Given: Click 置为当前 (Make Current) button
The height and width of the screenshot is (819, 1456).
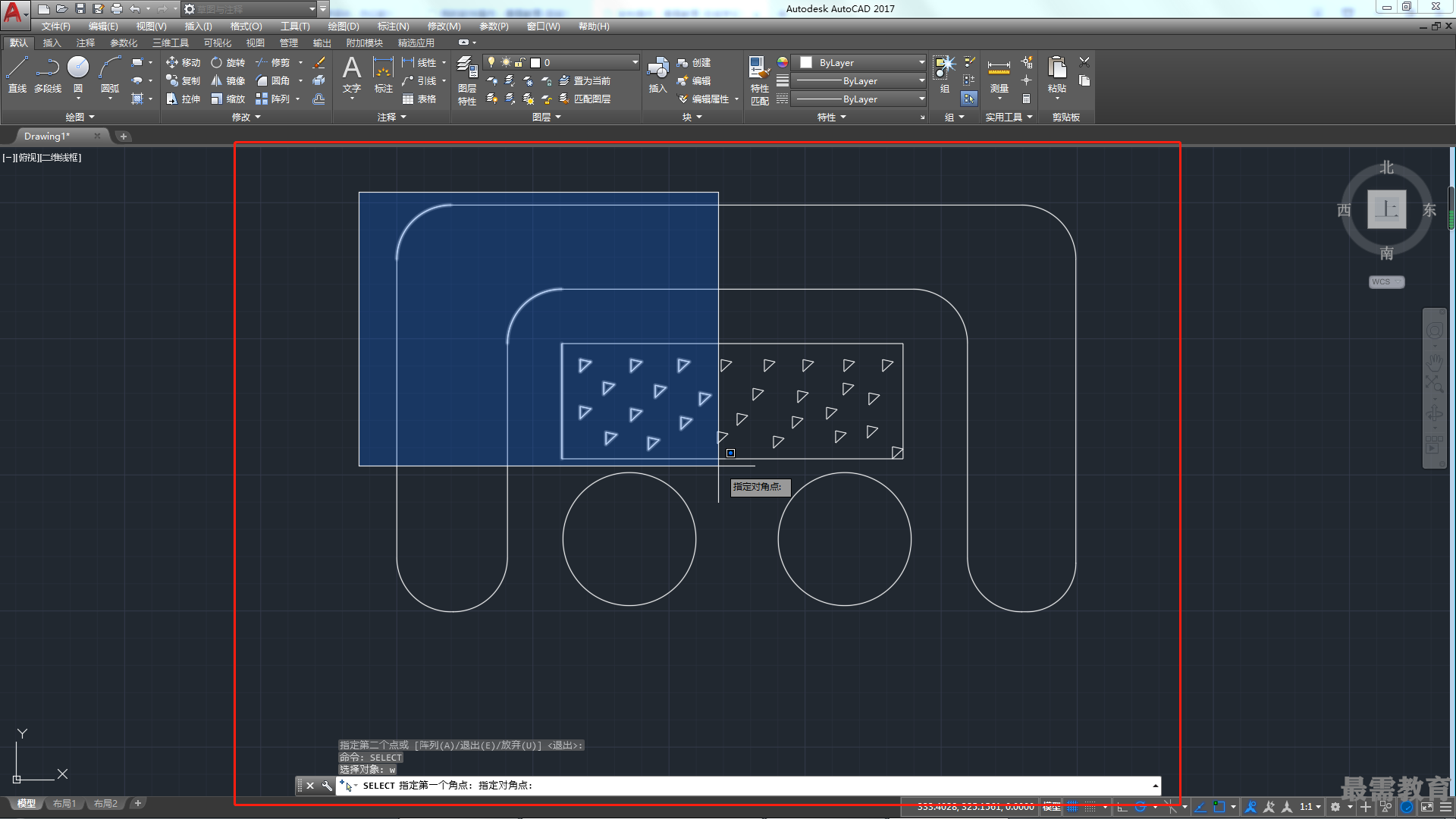Looking at the screenshot, I should point(585,80).
